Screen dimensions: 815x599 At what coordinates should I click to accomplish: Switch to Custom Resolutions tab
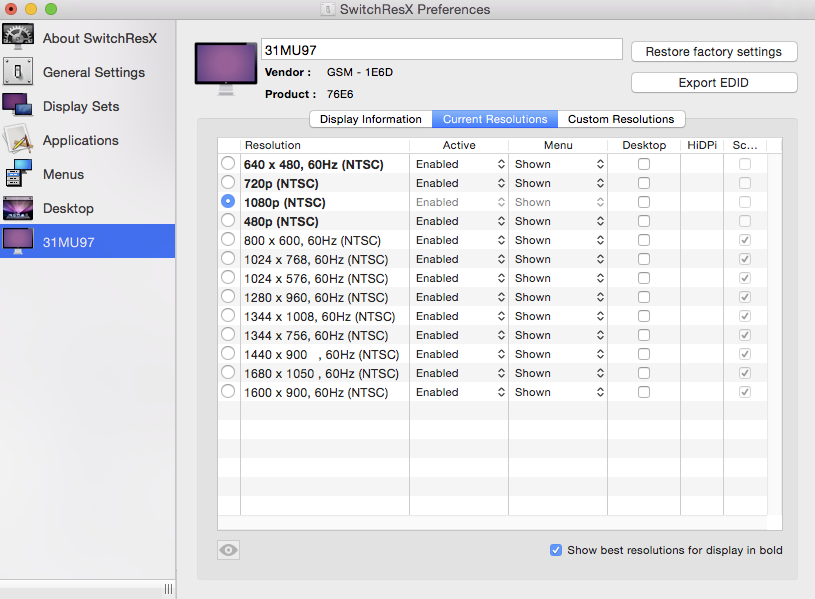tap(621, 119)
